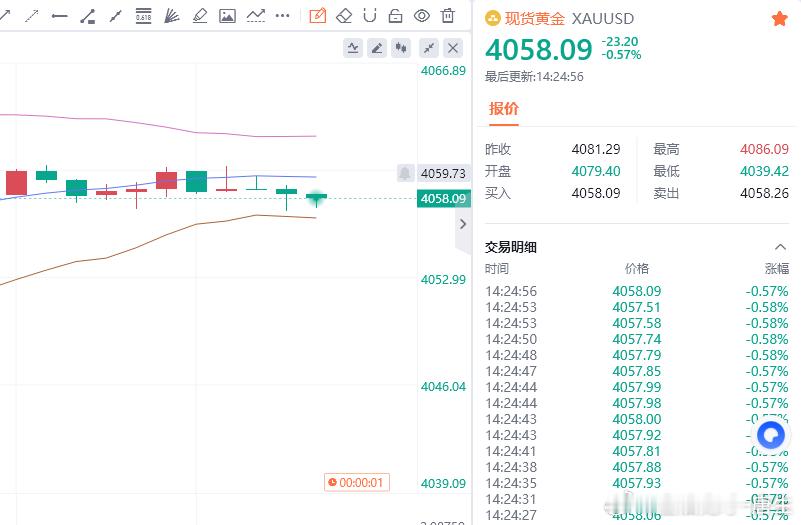Collapse the 交易明细 section
Image resolution: width=801 pixels, height=525 pixels.
click(x=780, y=247)
